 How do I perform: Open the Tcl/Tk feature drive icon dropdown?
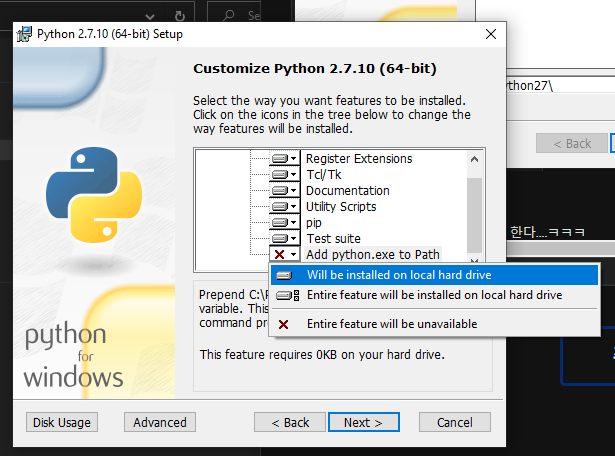[284, 174]
